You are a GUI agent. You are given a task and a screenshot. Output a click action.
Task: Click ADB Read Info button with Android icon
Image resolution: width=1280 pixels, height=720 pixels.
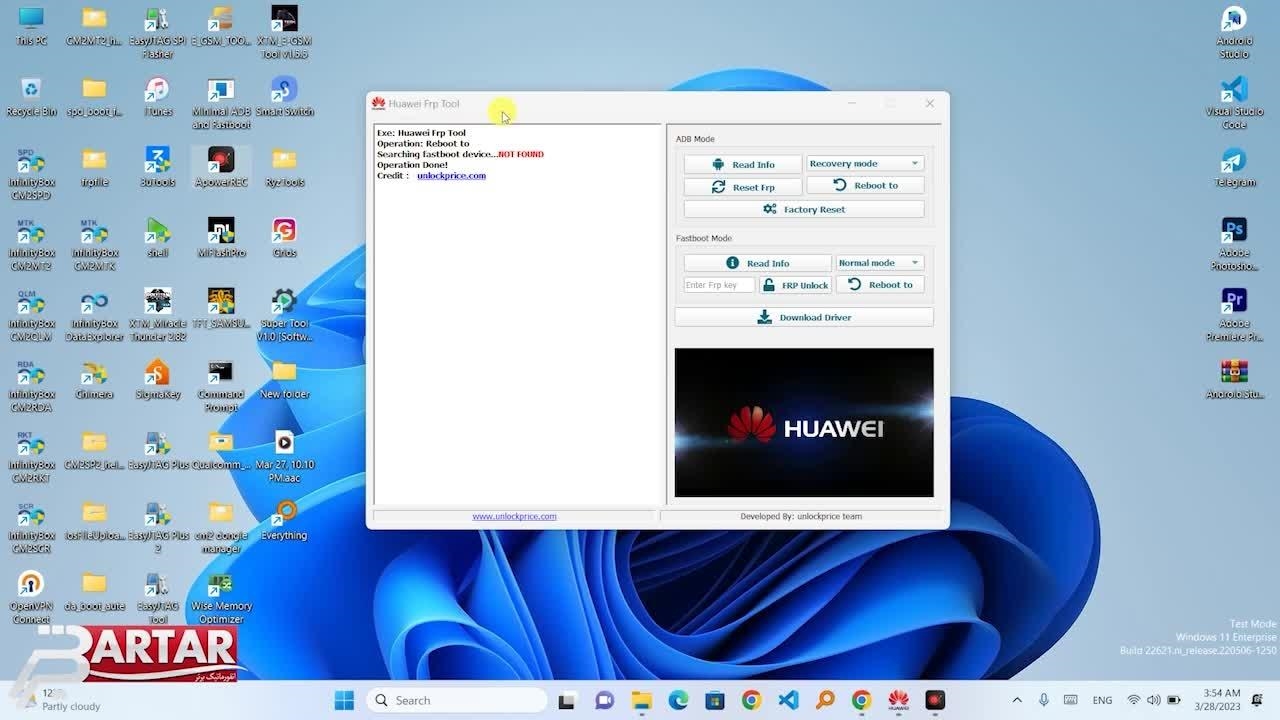click(x=743, y=164)
